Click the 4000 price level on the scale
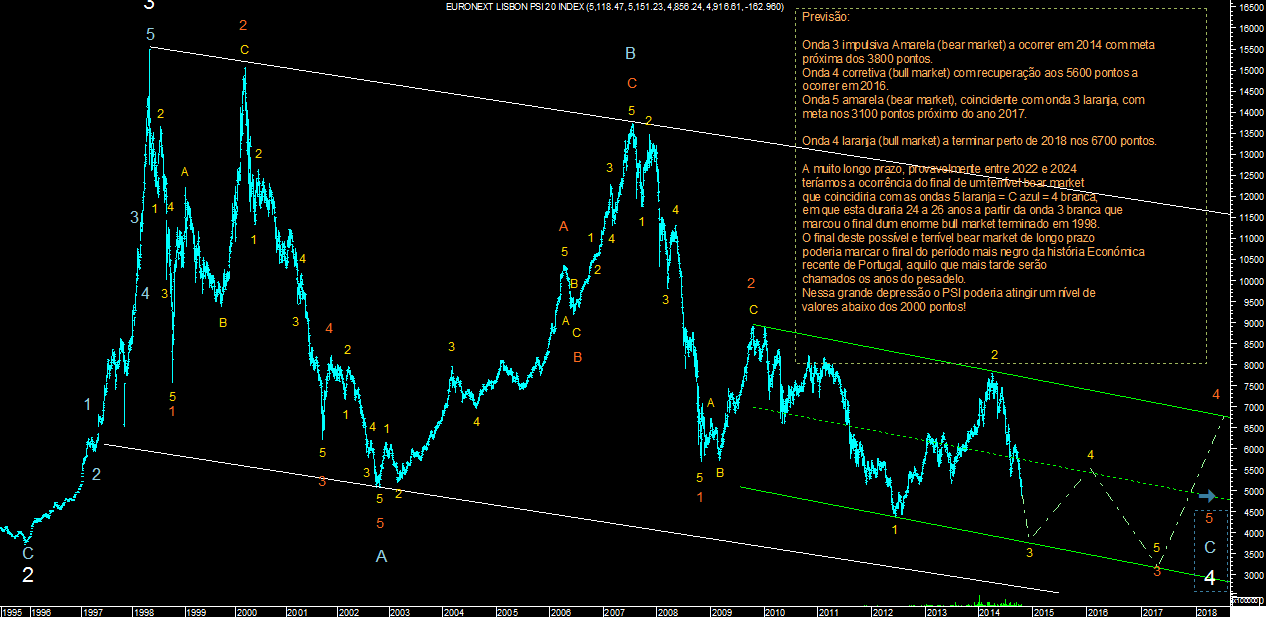 coord(1252,534)
